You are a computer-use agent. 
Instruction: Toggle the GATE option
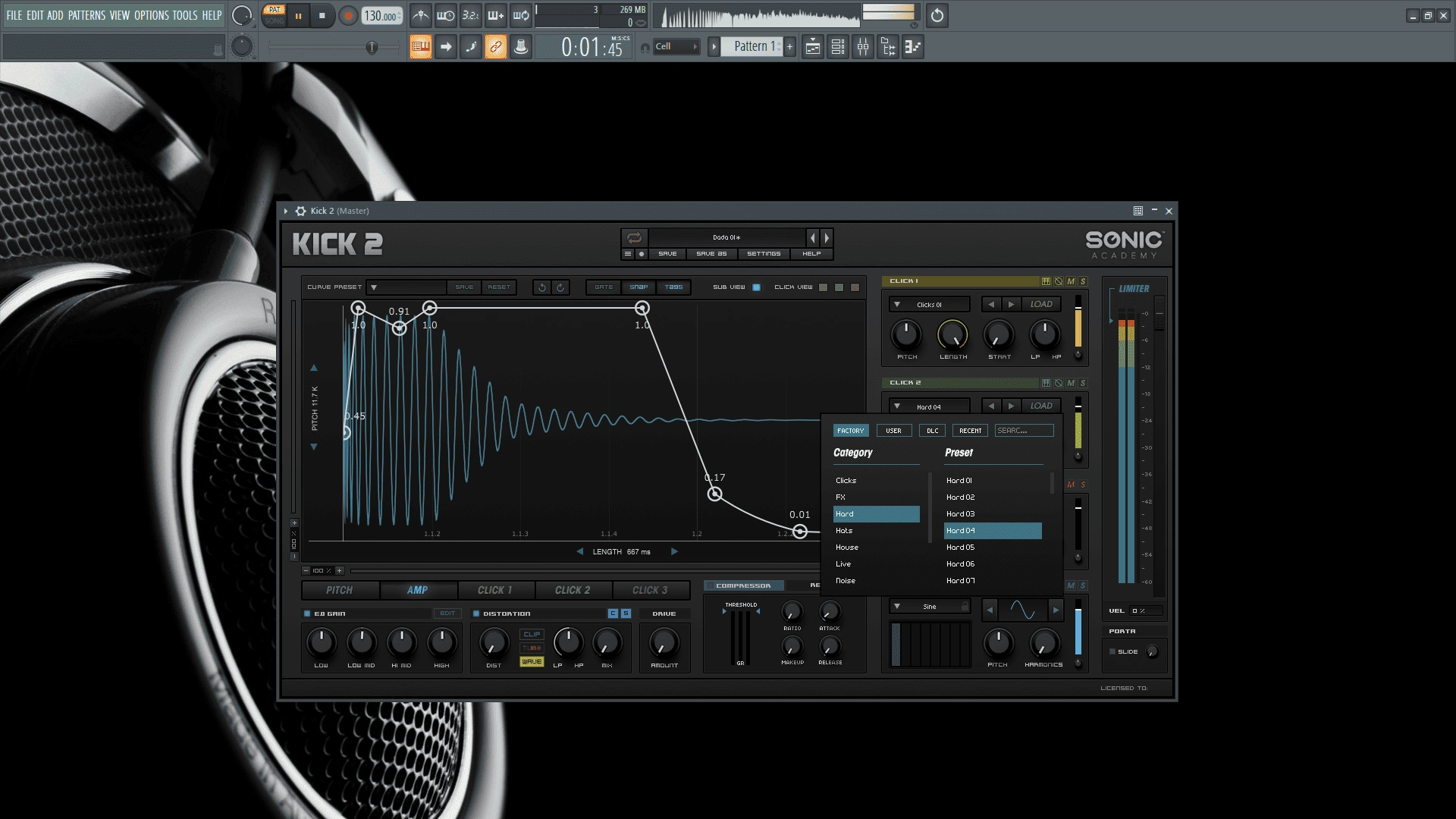604,287
